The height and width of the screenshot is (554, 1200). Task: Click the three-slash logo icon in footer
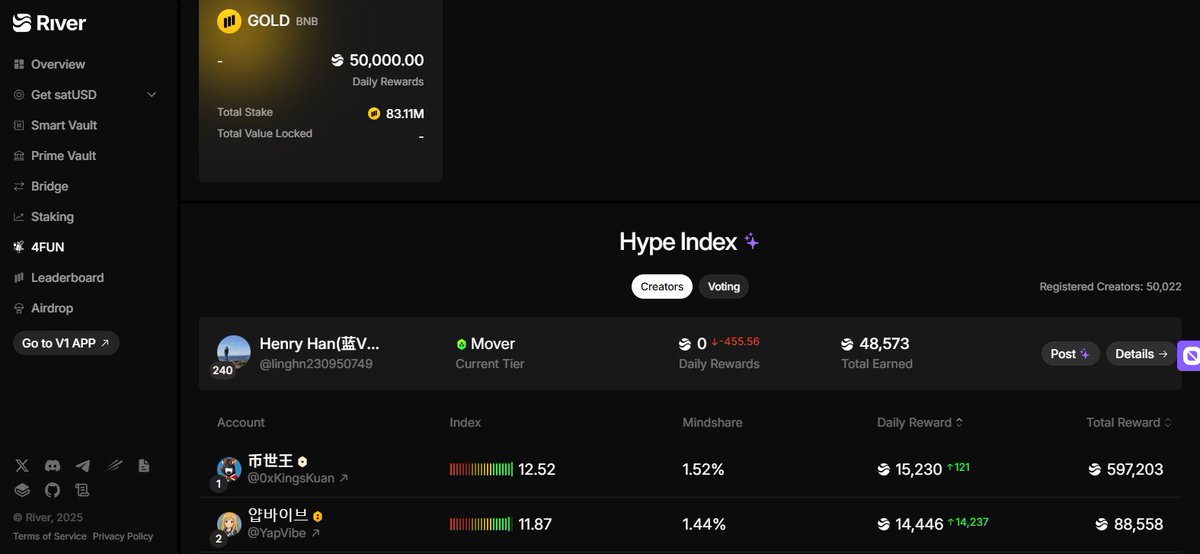(114, 466)
